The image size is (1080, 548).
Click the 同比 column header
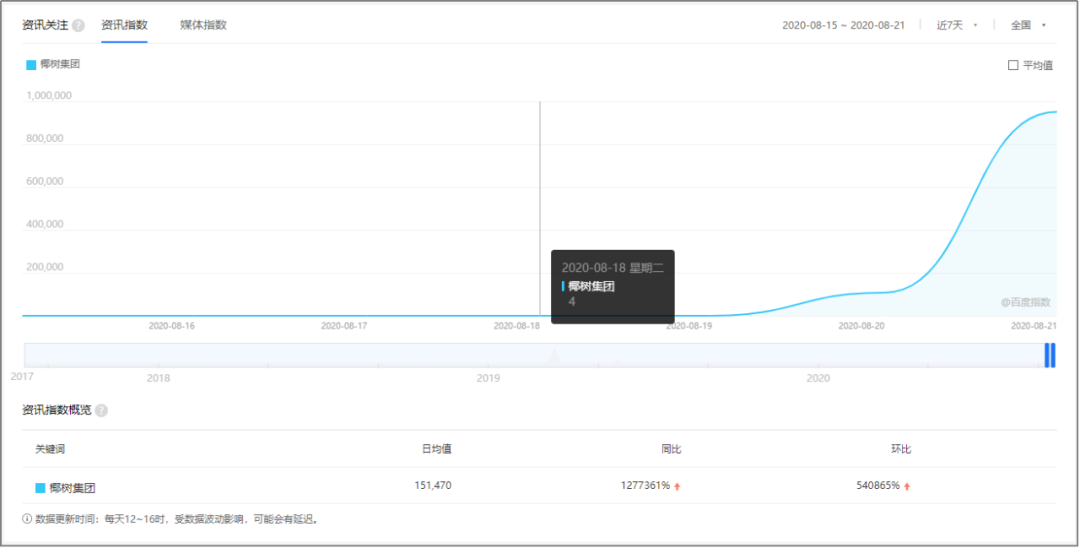(671, 449)
